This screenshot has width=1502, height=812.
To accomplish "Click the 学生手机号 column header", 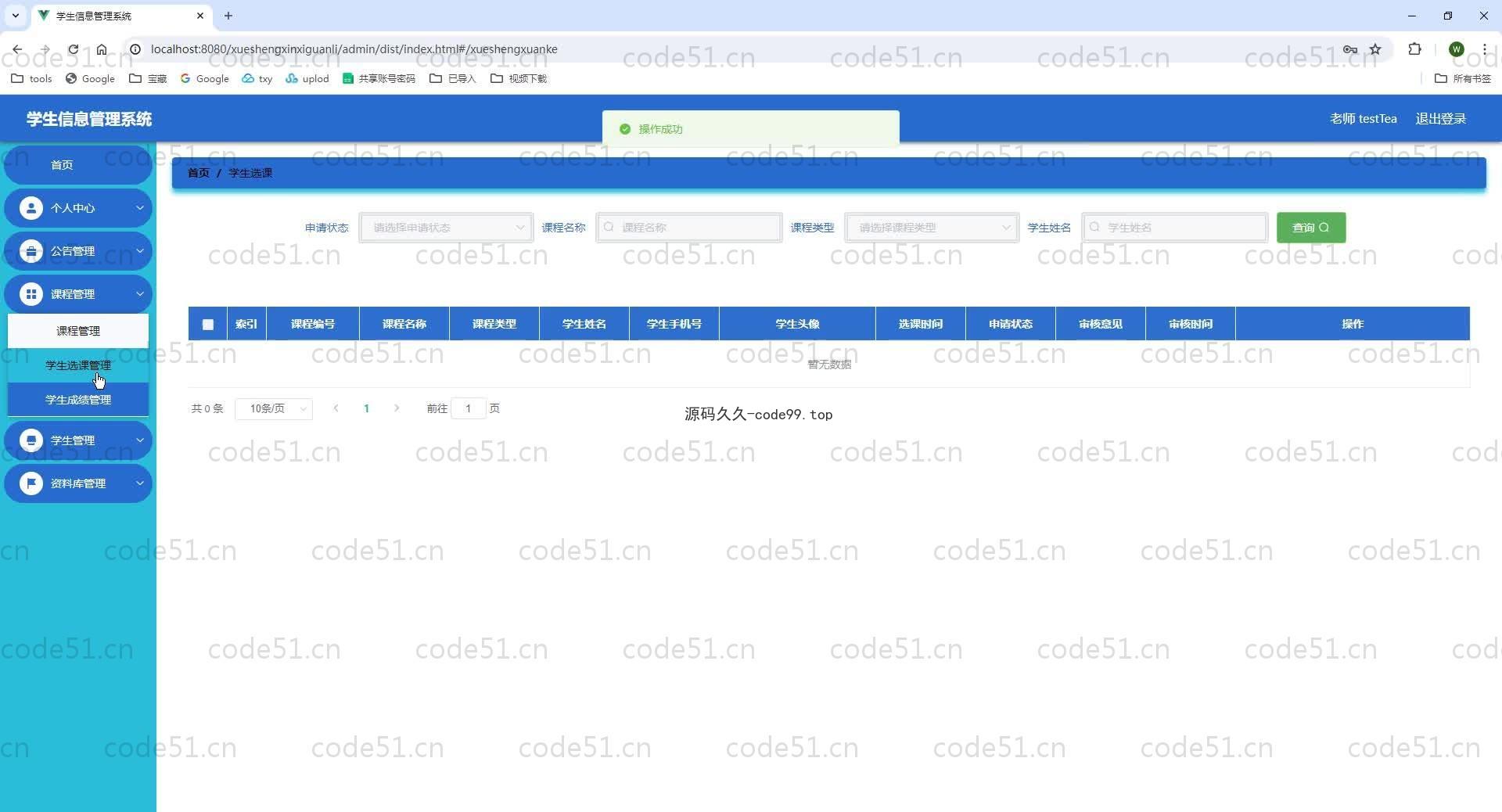I will click(674, 324).
